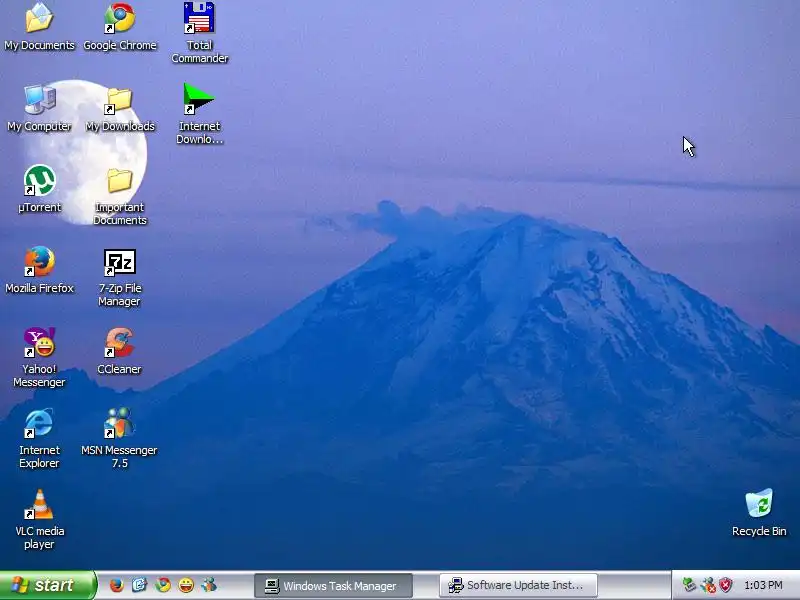The height and width of the screenshot is (600, 800).
Task: Launch Yahoo Messenger from Quick Launch
Action: tap(186, 585)
